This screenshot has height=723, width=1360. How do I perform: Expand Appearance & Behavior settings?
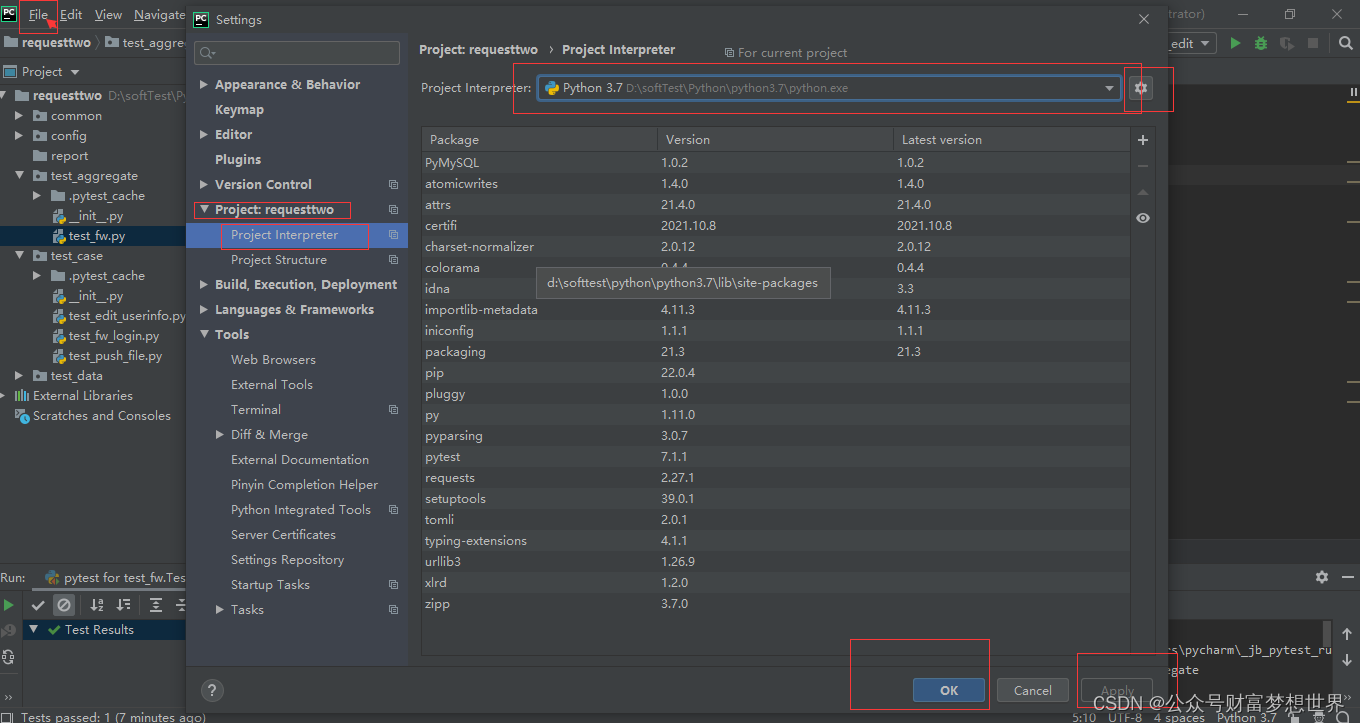click(204, 85)
